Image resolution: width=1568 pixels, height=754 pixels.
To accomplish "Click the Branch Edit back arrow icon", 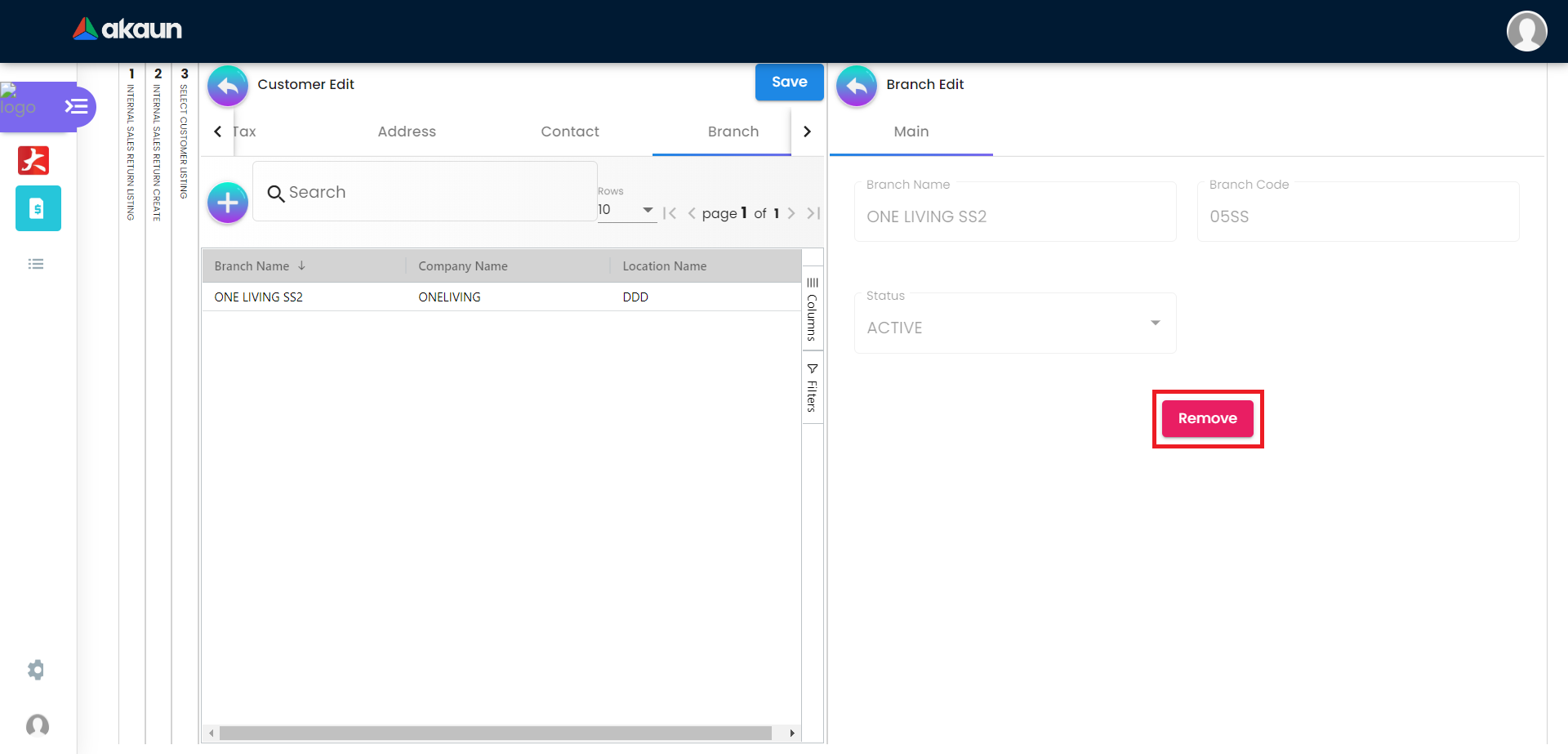I will click(857, 86).
